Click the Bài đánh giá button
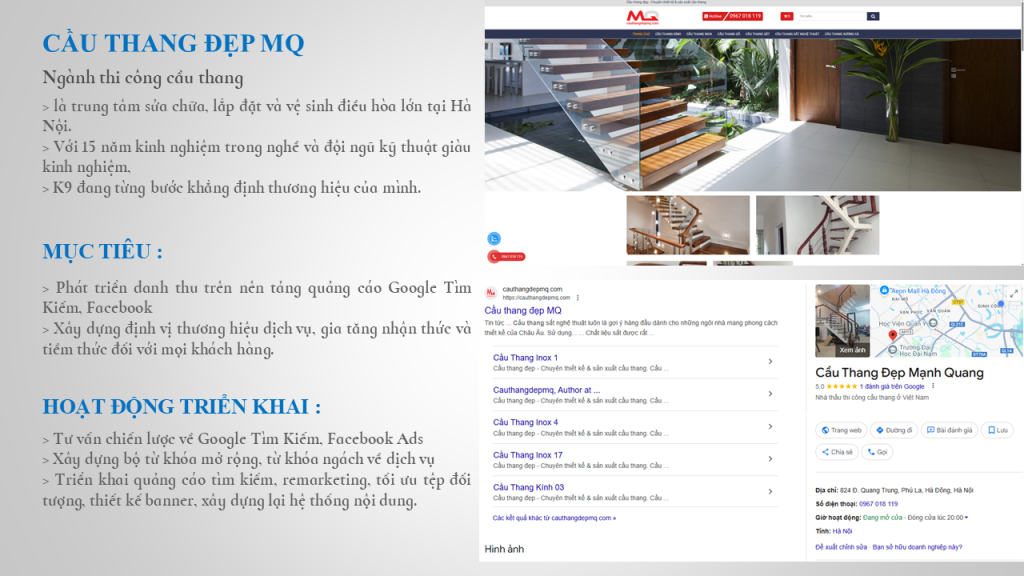Screen dimensions: 1024x576 (x=950, y=430)
